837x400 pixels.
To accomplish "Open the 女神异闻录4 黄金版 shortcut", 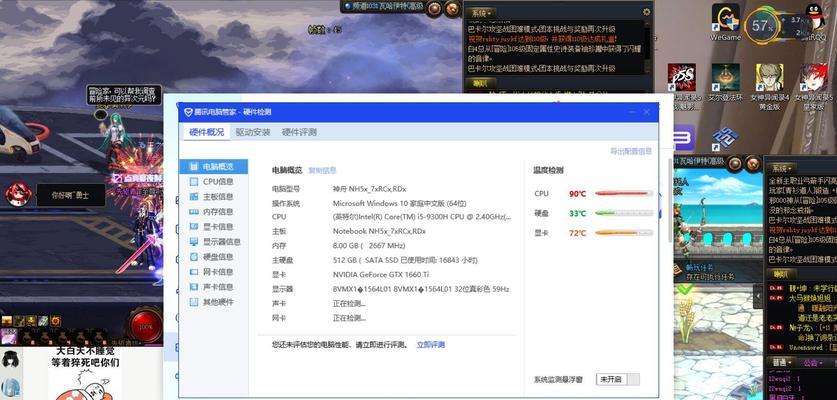I will (769, 85).
